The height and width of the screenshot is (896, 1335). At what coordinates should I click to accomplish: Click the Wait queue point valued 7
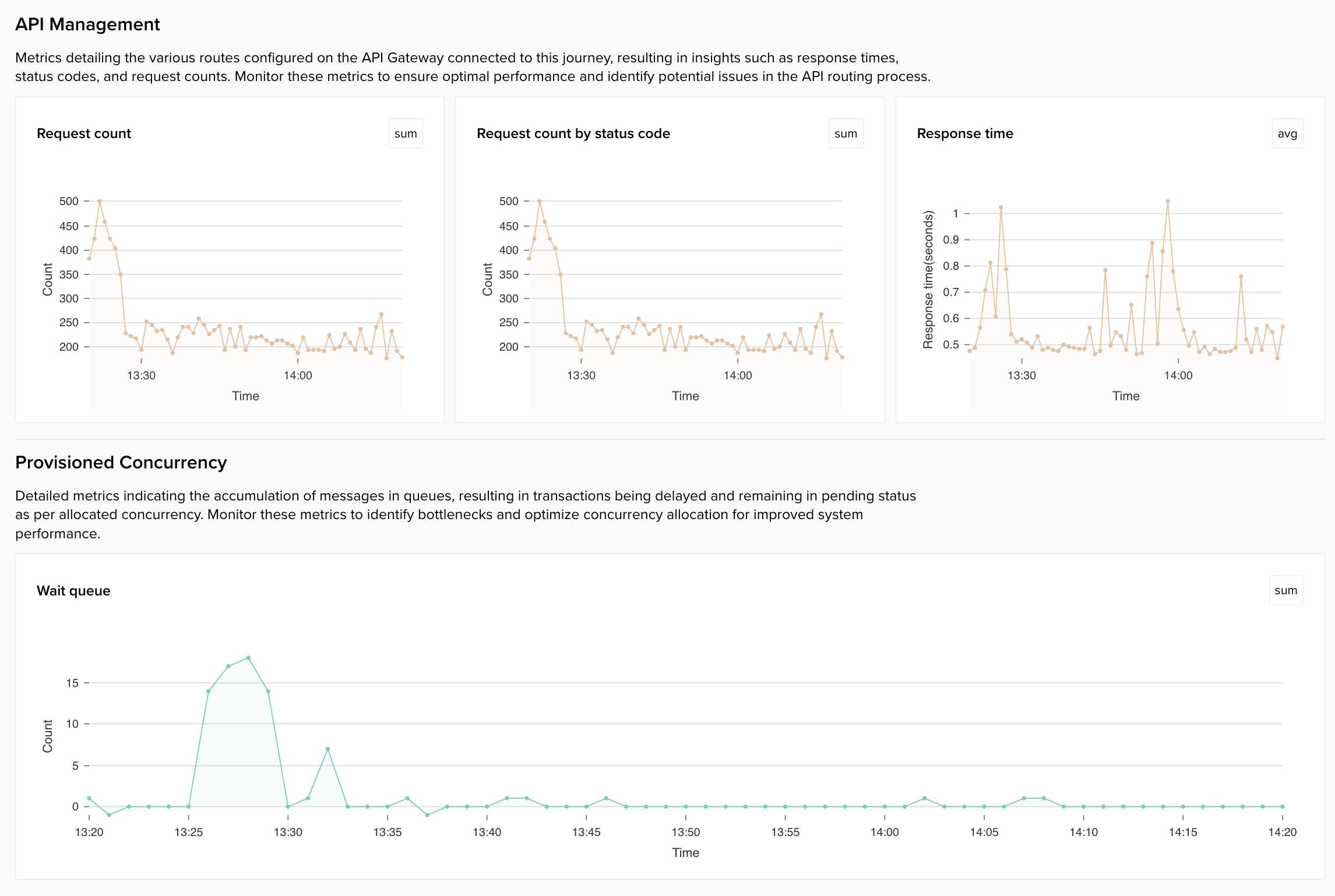328,749
